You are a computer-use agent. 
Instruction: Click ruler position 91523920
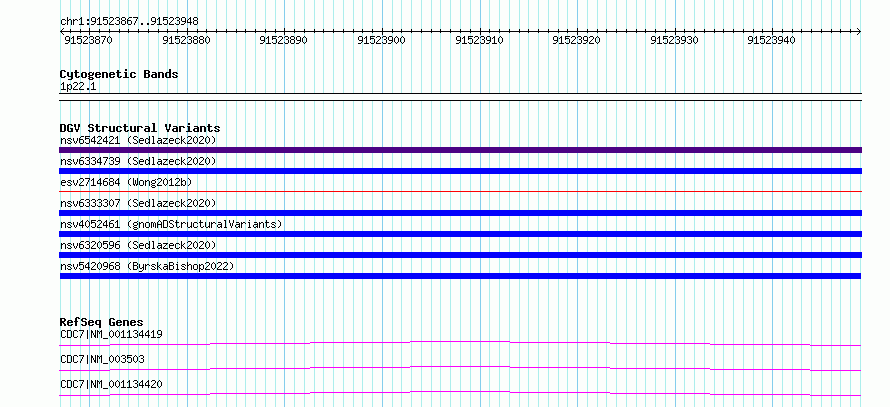pos(577,40)
